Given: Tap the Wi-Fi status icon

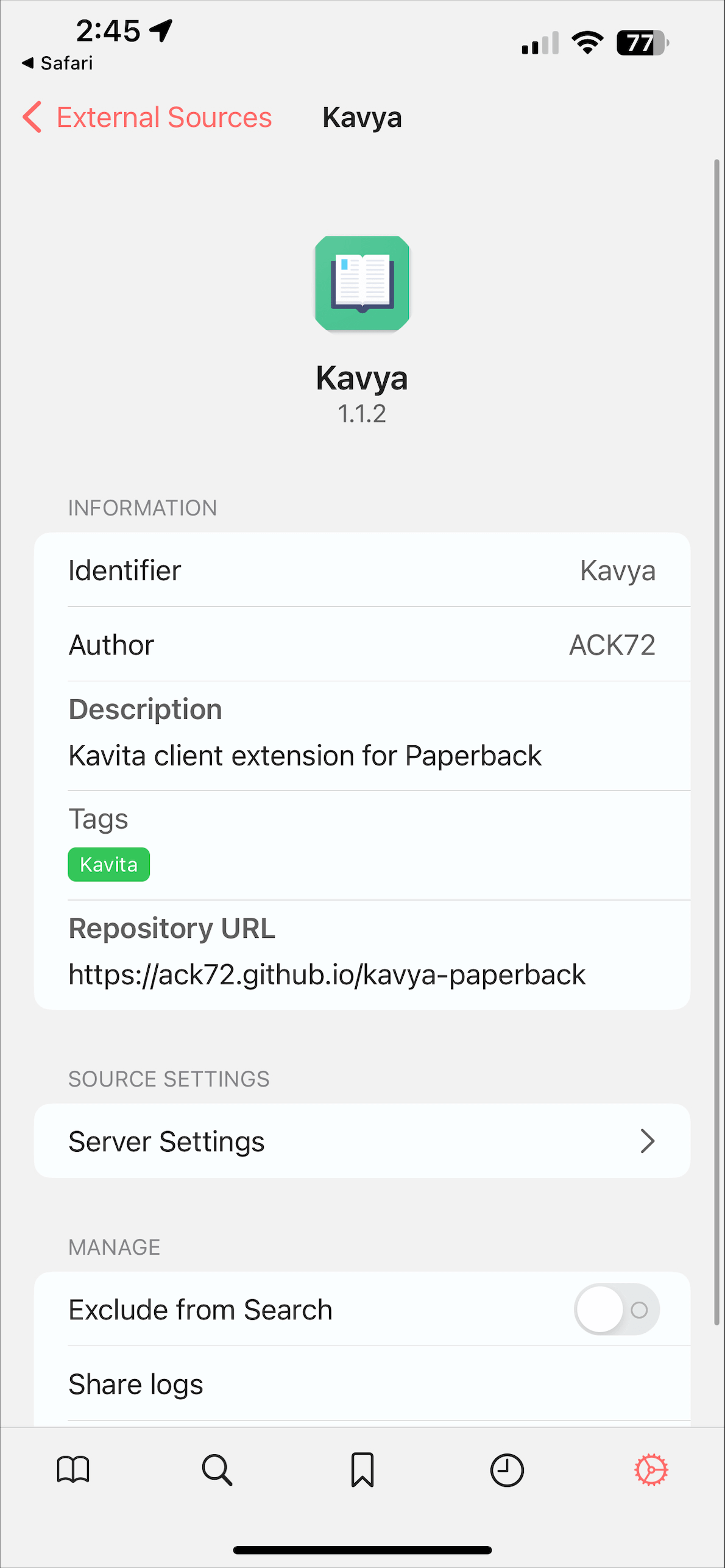Looking at the screenshot, I should tap(587, 43).
